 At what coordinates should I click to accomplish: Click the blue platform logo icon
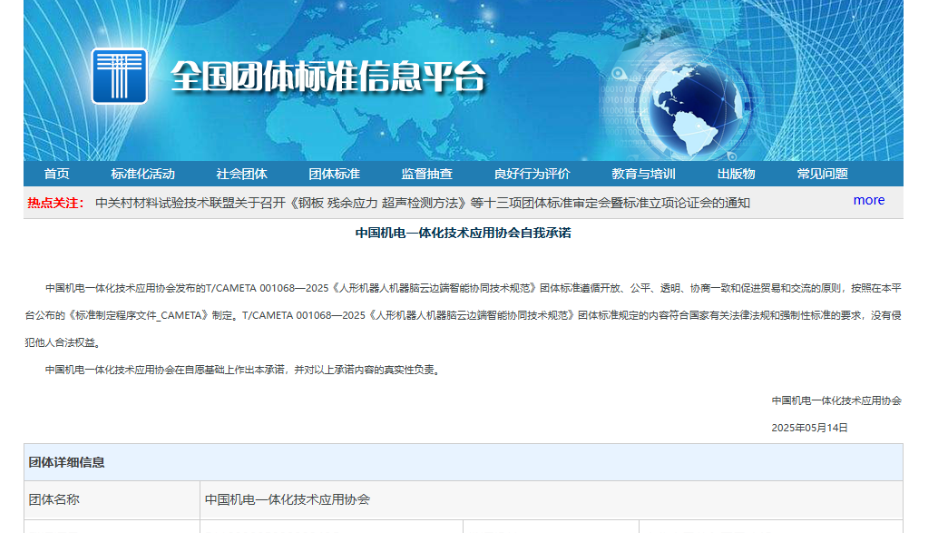(119, 76)
